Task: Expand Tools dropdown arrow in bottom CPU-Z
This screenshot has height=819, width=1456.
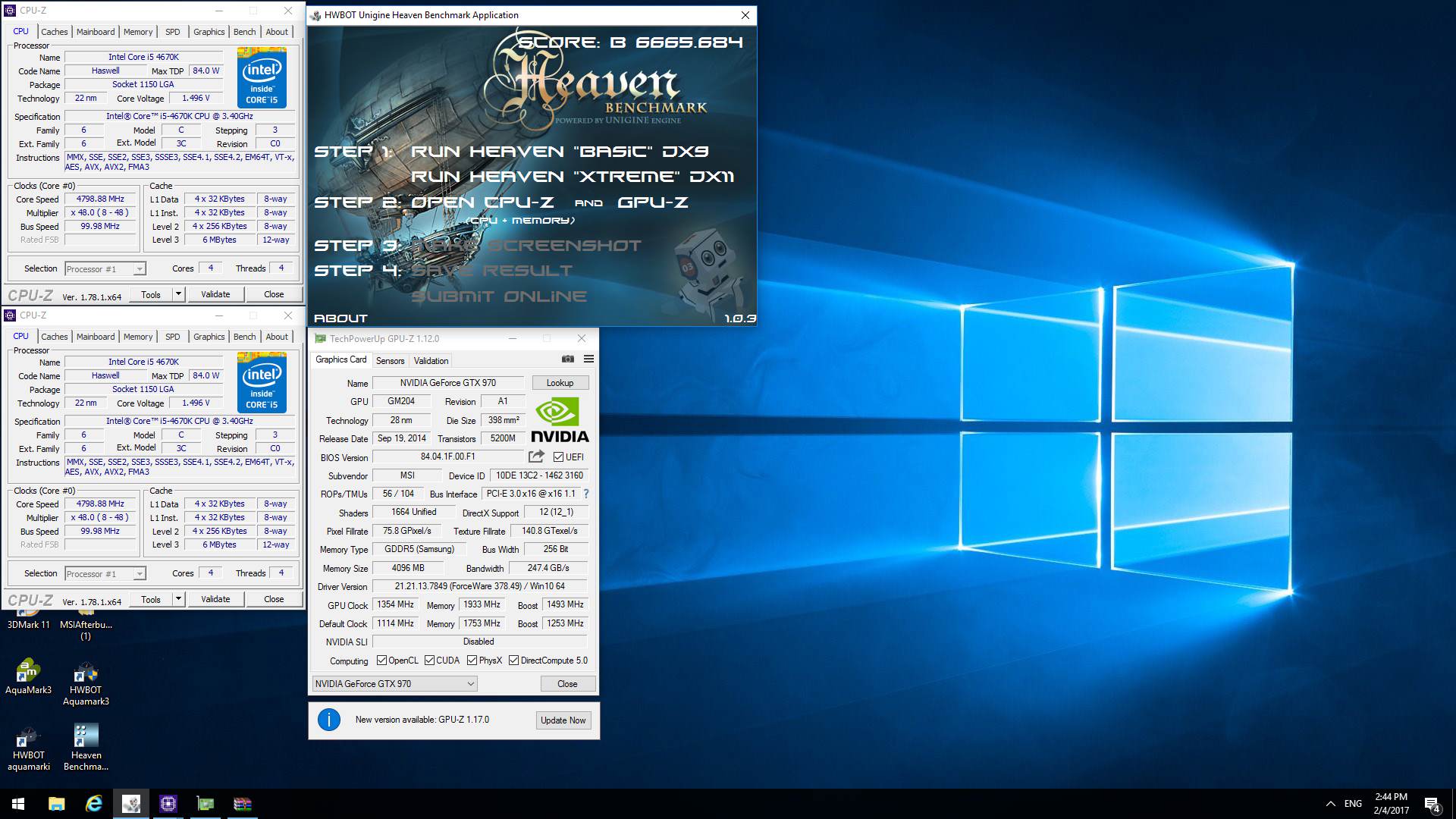Action: [178, 599]
